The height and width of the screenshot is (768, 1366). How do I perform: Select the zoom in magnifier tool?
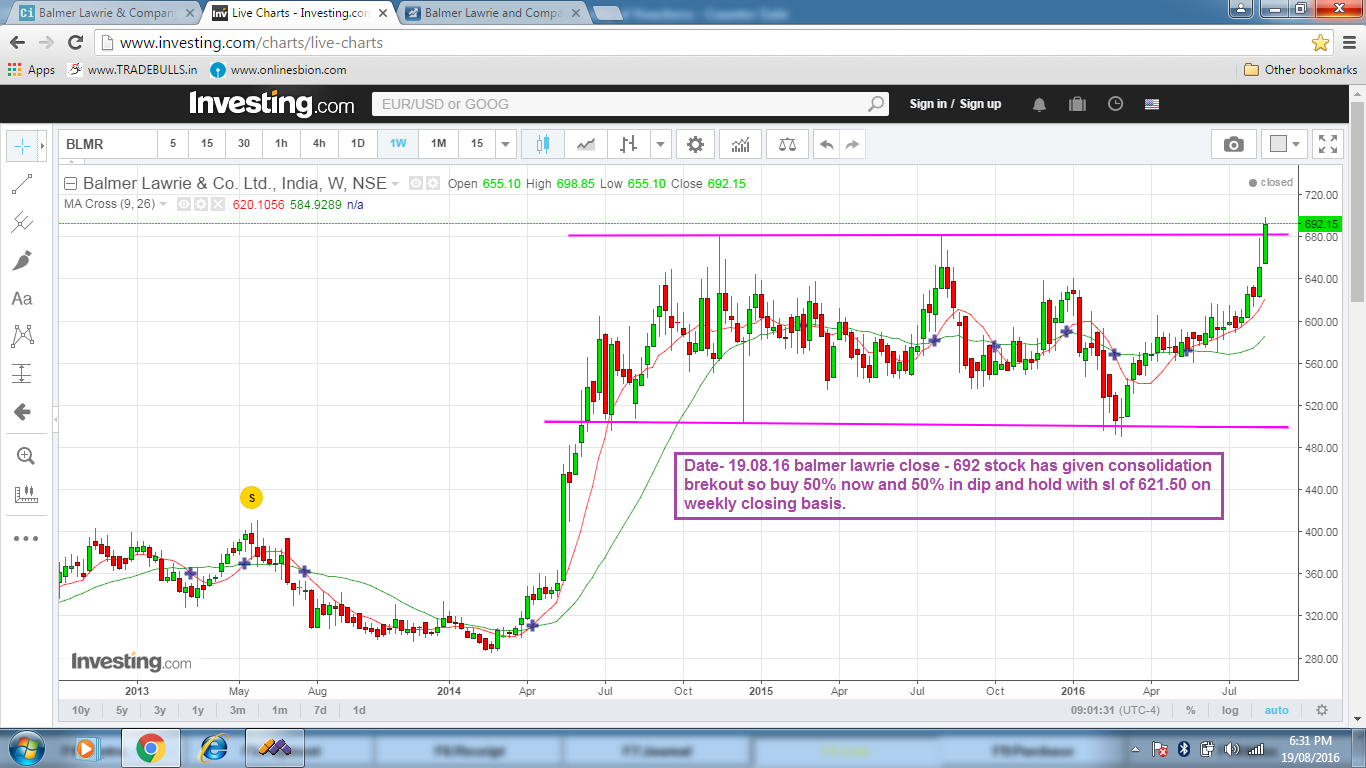pos(26,456)
